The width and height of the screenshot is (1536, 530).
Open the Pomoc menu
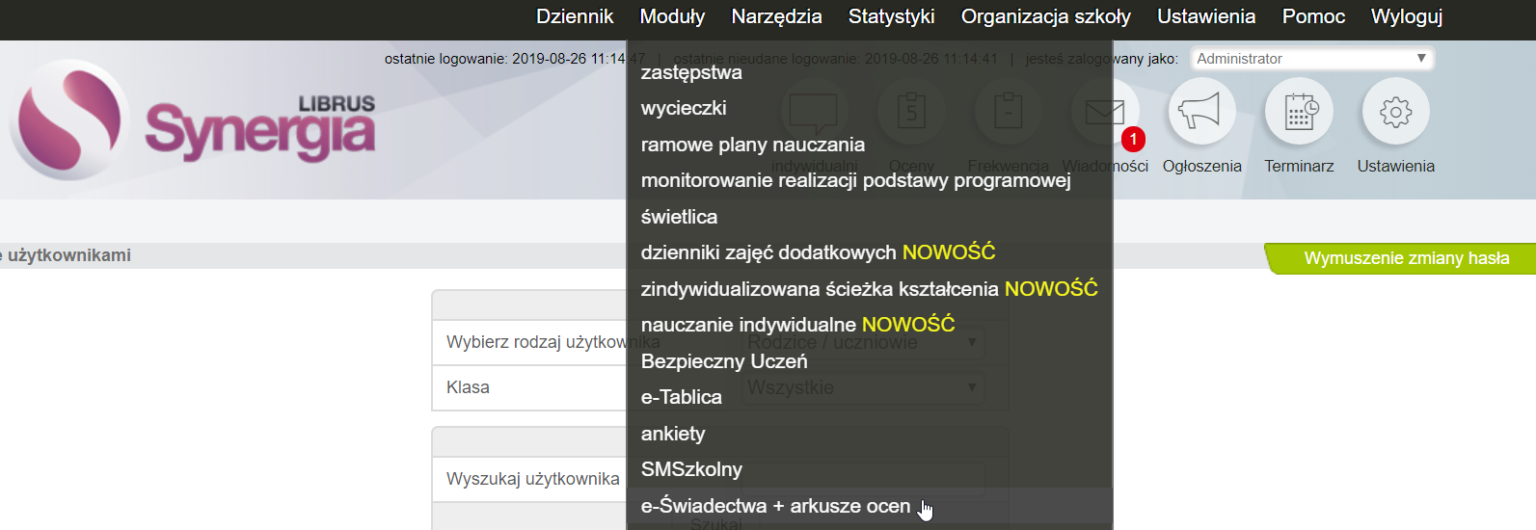point(1314,17)
